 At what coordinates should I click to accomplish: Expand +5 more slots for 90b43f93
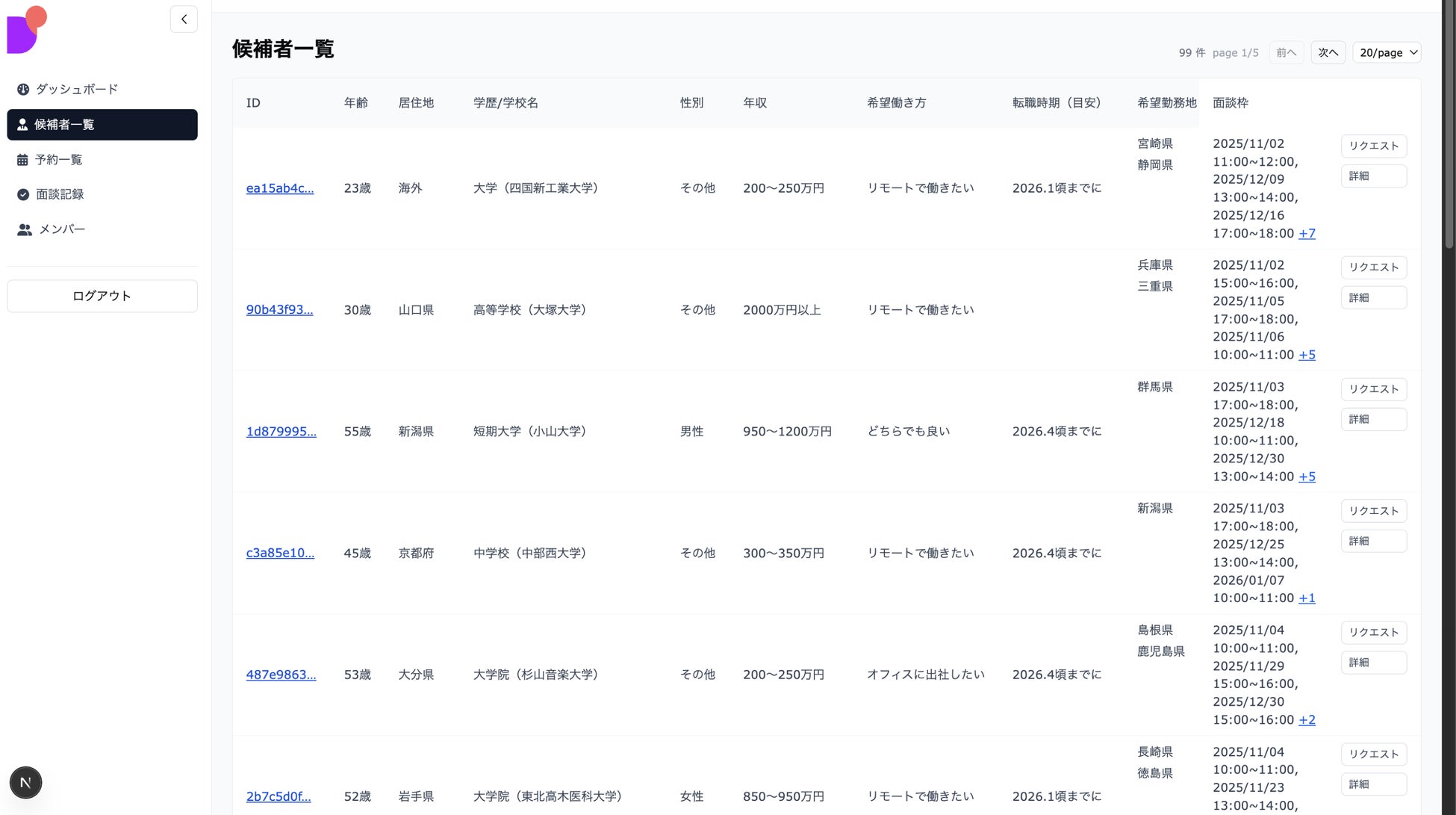coord(1307,355)
